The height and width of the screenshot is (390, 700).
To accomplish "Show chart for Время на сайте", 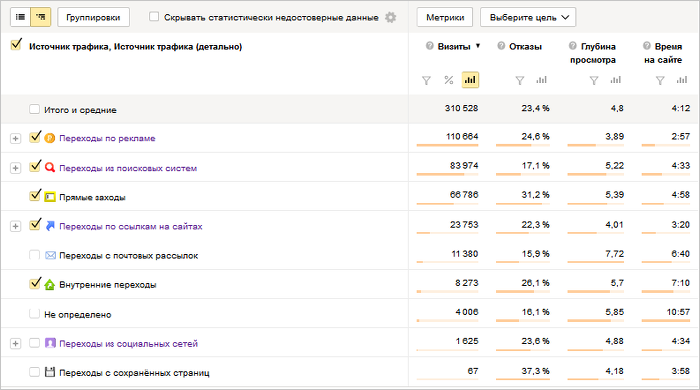I will point(682,80).
